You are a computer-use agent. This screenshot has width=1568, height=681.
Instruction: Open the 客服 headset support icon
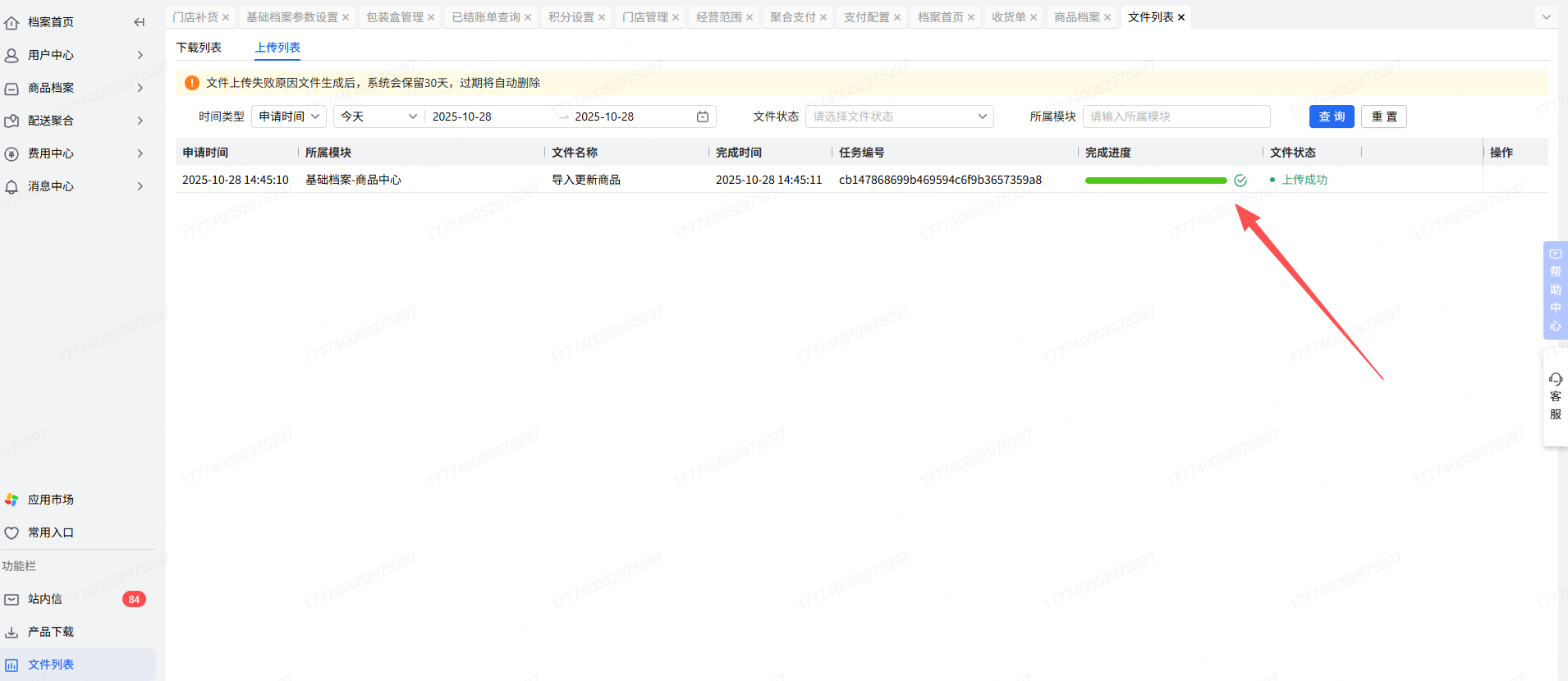coord(1556,379)
